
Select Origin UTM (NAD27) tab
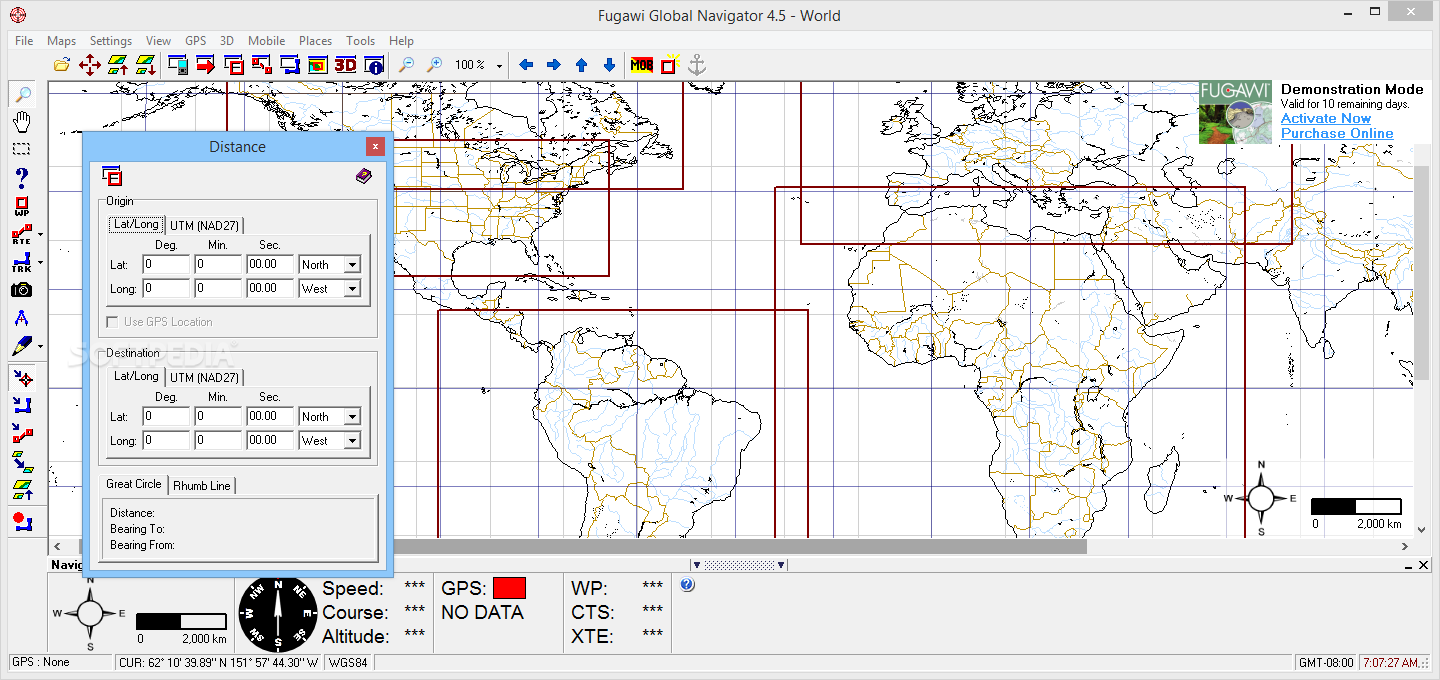[x=204, y=225]
